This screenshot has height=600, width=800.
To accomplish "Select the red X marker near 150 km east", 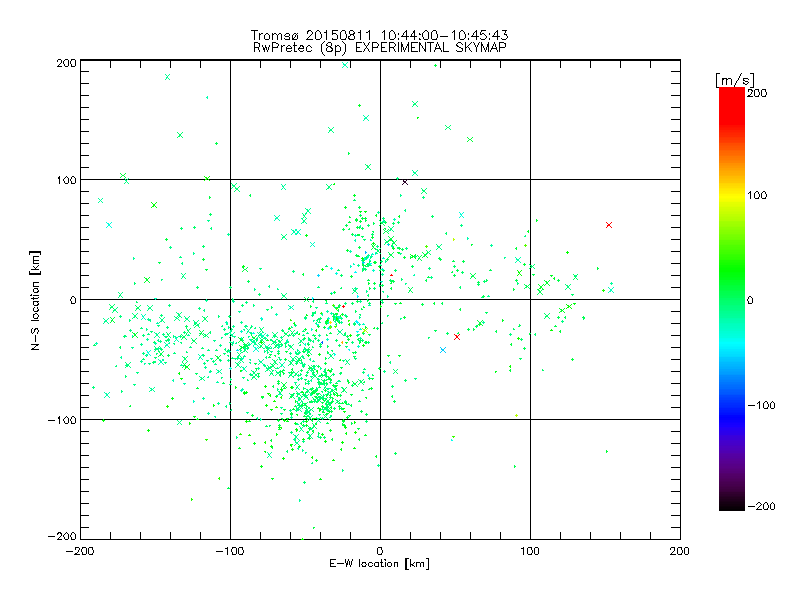I will 609,225.
